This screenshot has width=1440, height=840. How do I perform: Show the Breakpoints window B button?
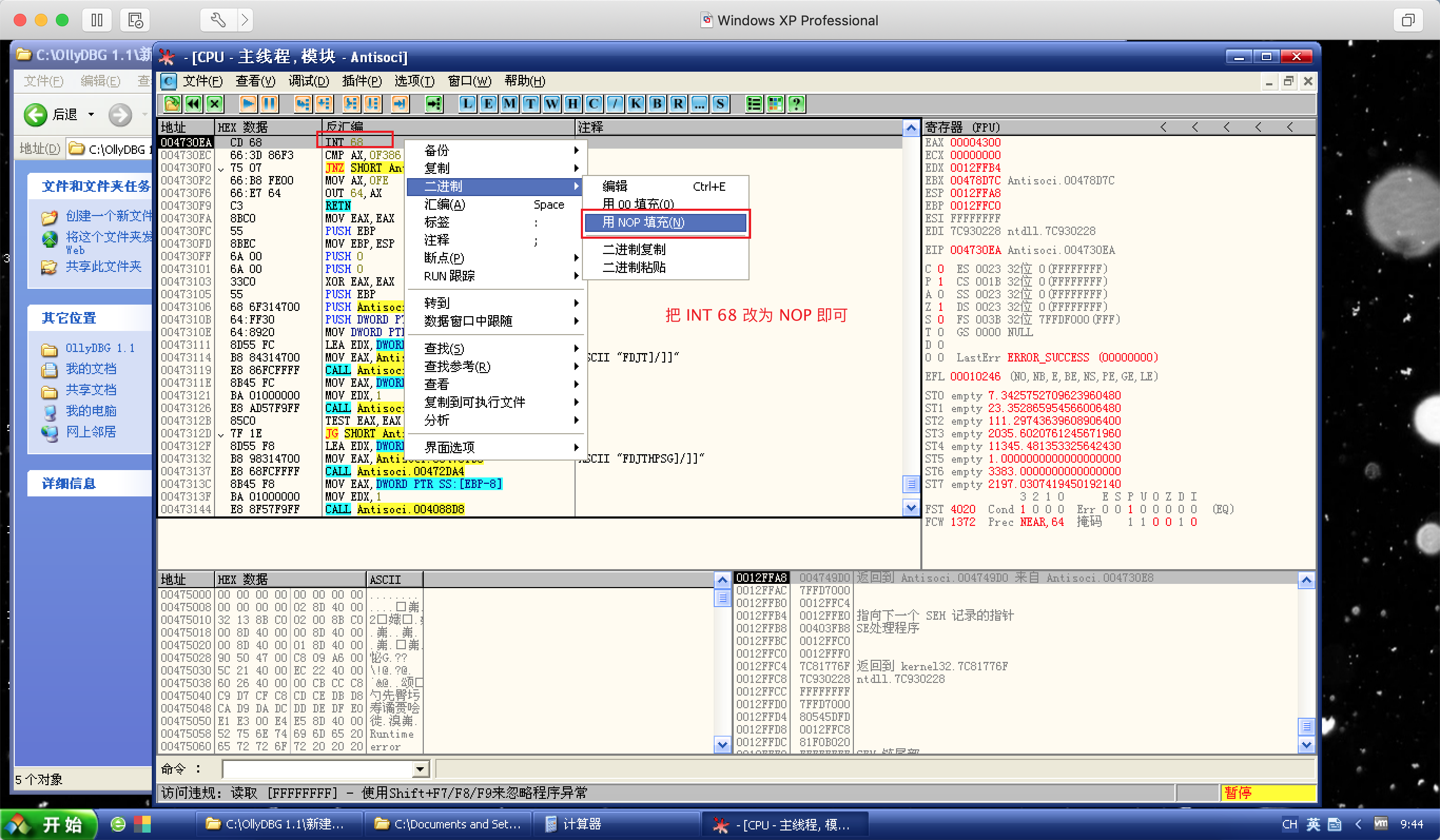point(657,104)
